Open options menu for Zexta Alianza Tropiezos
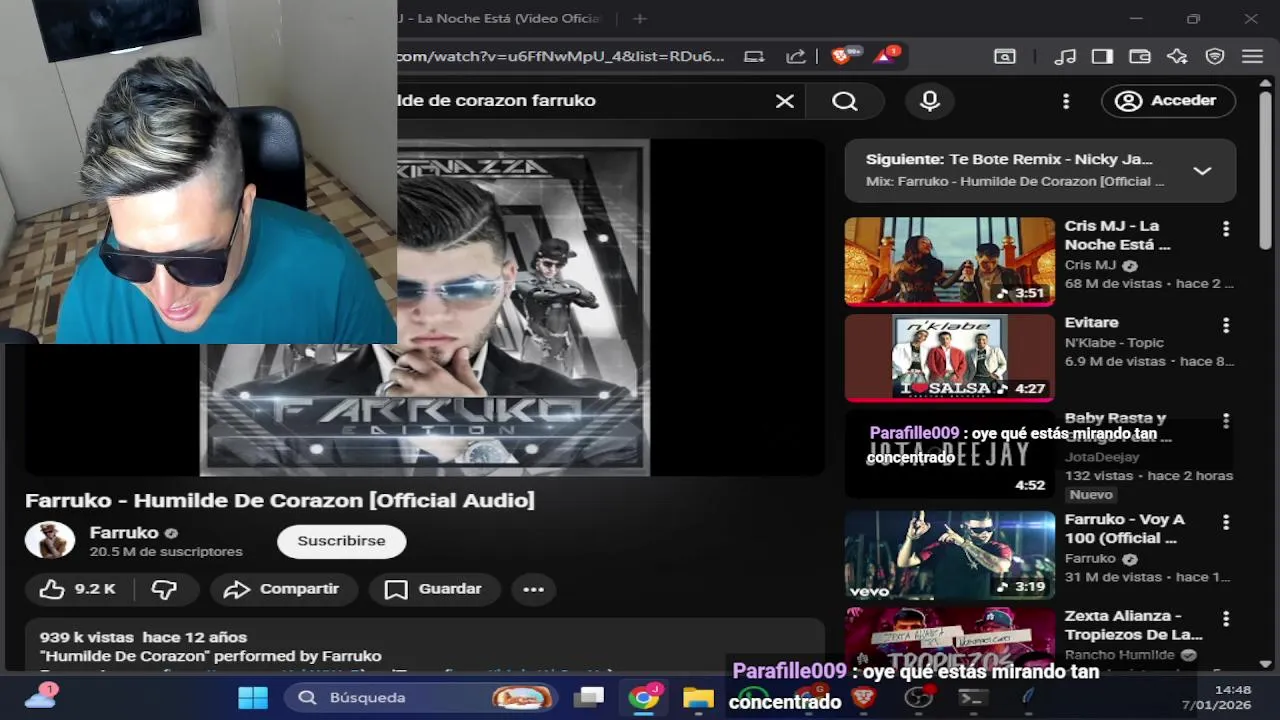Viewport: 1280px width, 720px height. (1226, 619)
